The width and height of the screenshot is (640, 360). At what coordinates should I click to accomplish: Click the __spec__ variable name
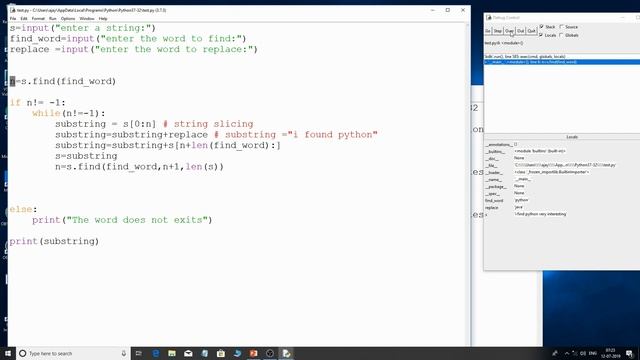coord(493,193)
